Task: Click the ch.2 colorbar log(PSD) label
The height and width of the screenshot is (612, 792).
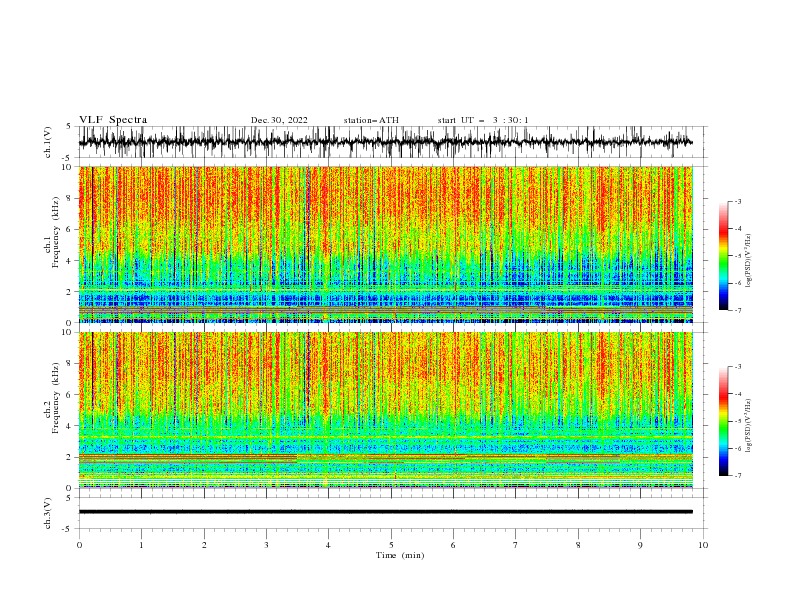Action: point(749,426)
